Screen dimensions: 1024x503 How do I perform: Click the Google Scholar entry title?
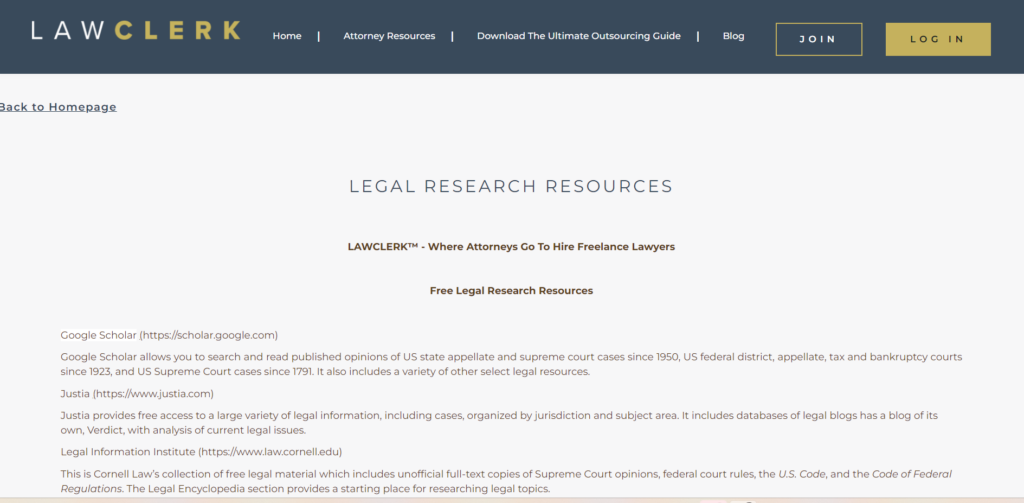pyautogui.click(x=169, y=335)
